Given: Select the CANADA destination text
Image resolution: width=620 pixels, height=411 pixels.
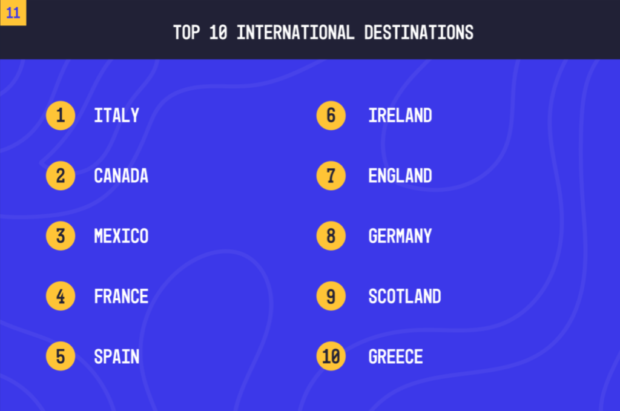Looking at the screenshot, I should 121,176.
